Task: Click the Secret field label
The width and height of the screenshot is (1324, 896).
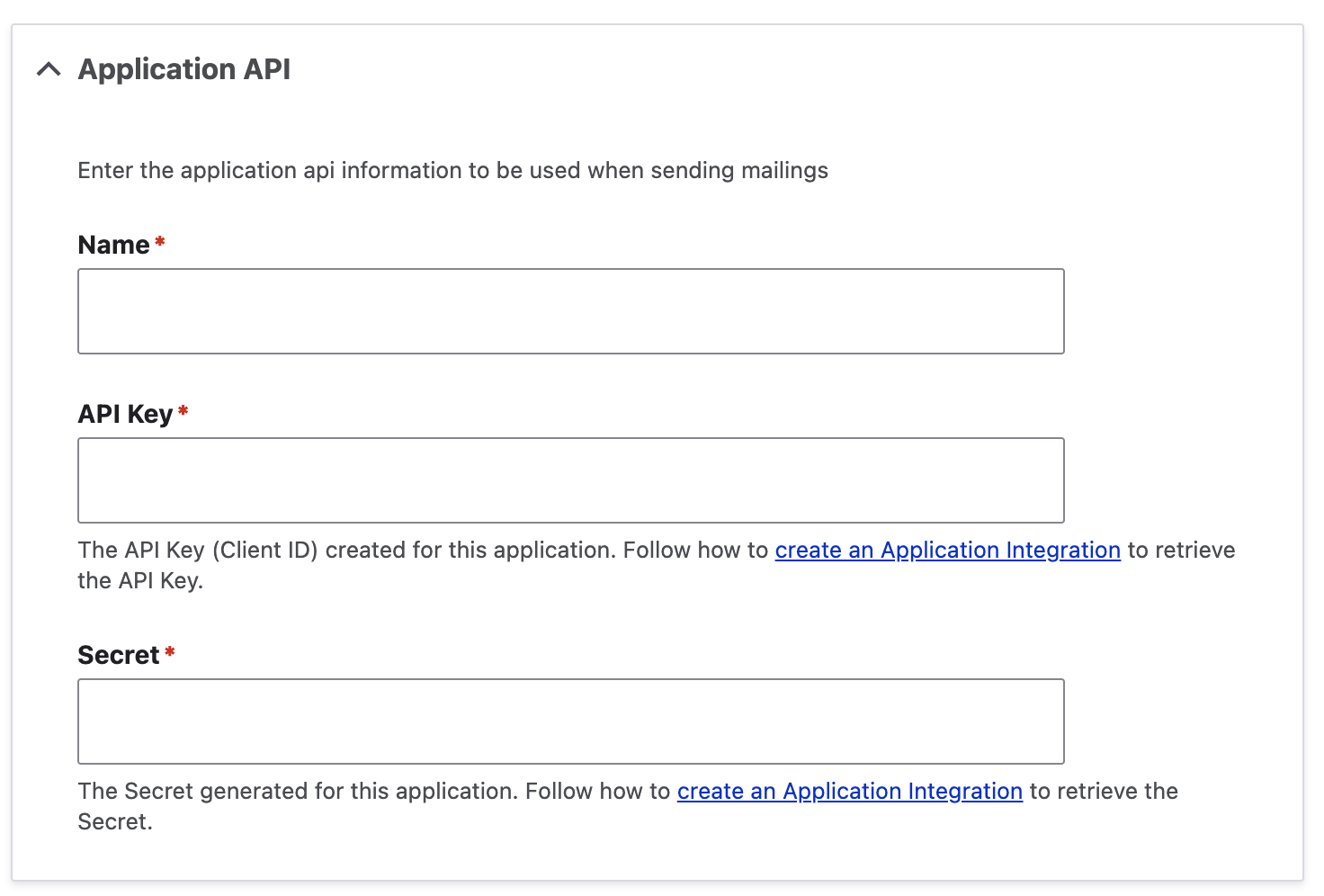Action: click(118, 655)
